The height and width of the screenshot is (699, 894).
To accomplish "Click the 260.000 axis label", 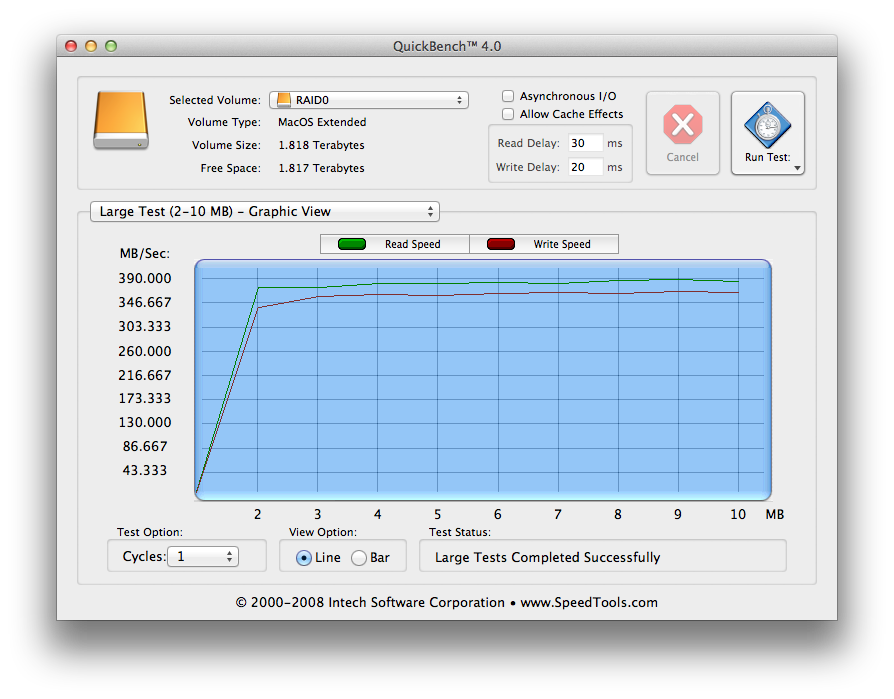I will 145,351.
